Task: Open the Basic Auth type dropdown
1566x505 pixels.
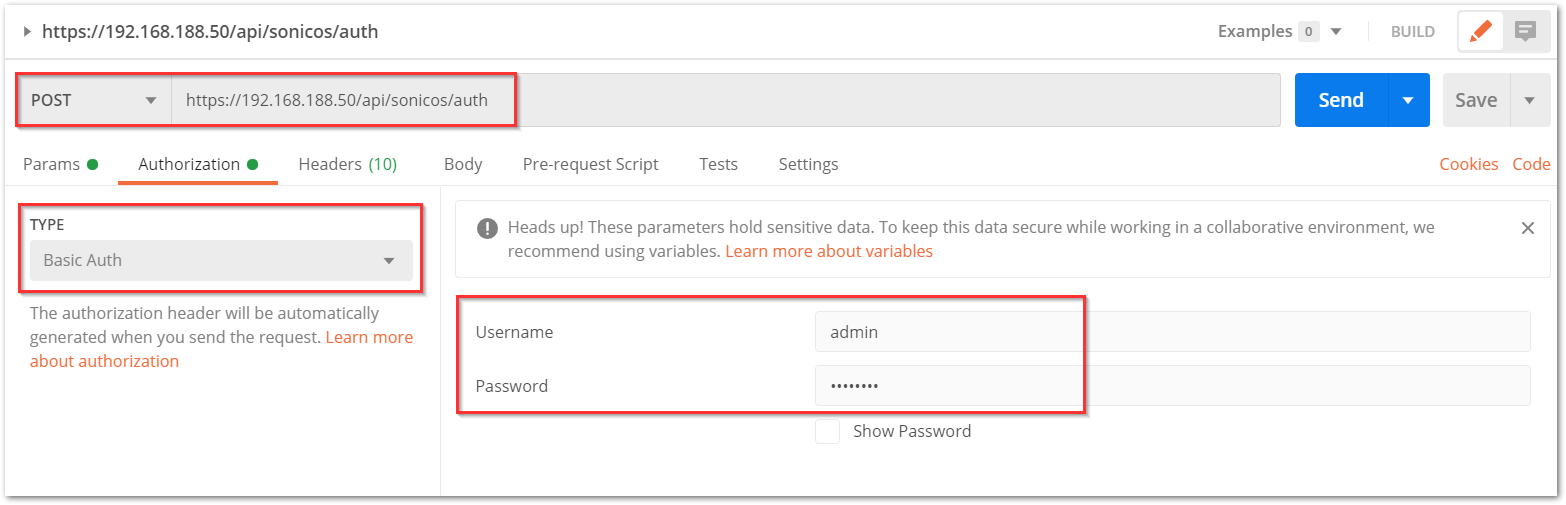Action: pyautogui.click(x=221, y=260)
